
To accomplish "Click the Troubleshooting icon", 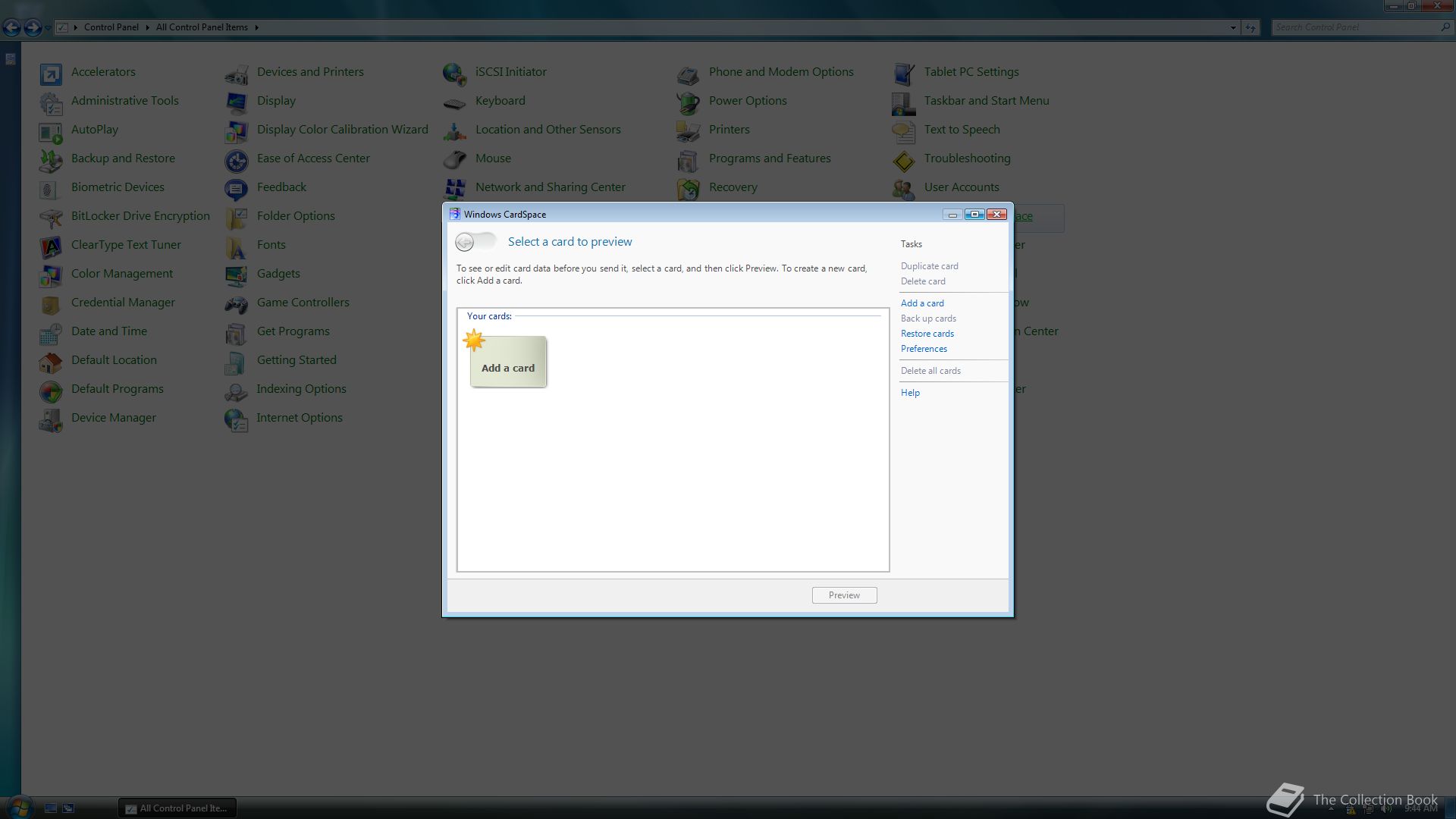I will coord(904,160).
